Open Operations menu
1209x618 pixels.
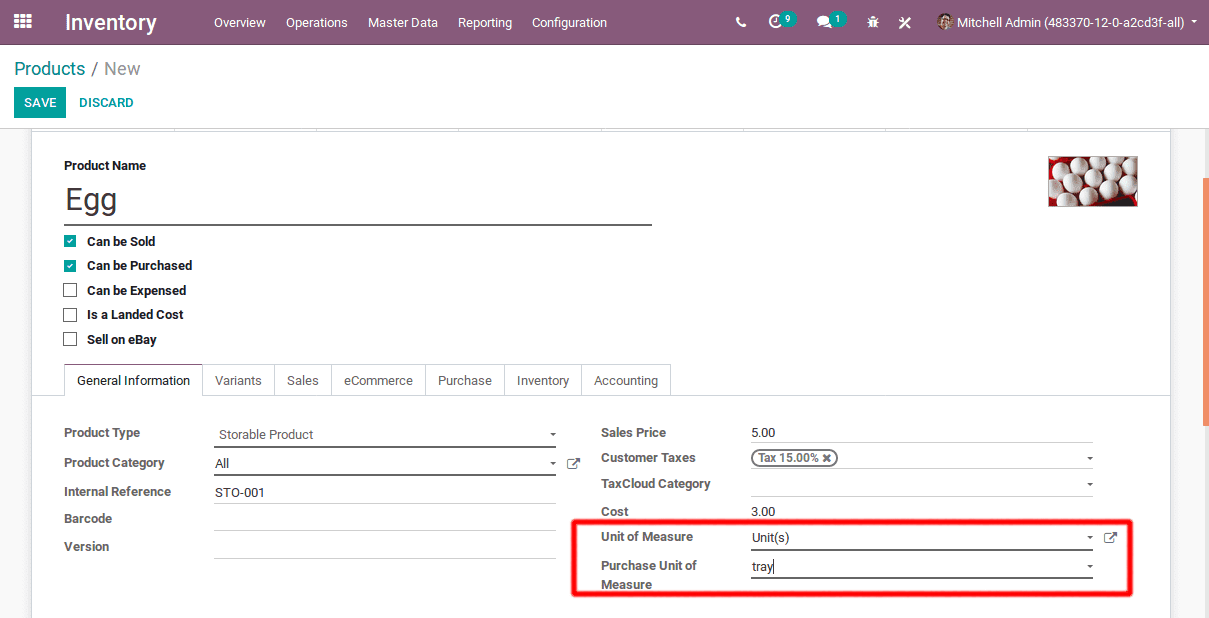click(317, 22)
